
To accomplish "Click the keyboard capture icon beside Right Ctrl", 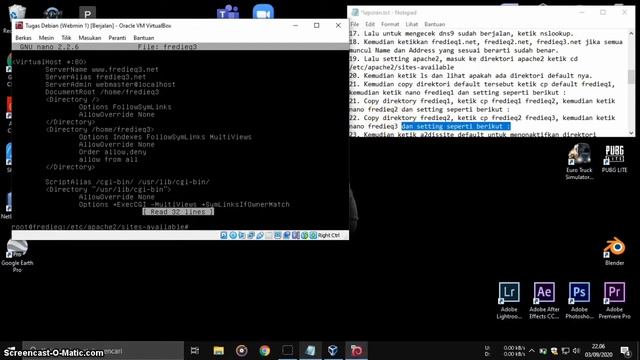I will (x=313, y=235).
